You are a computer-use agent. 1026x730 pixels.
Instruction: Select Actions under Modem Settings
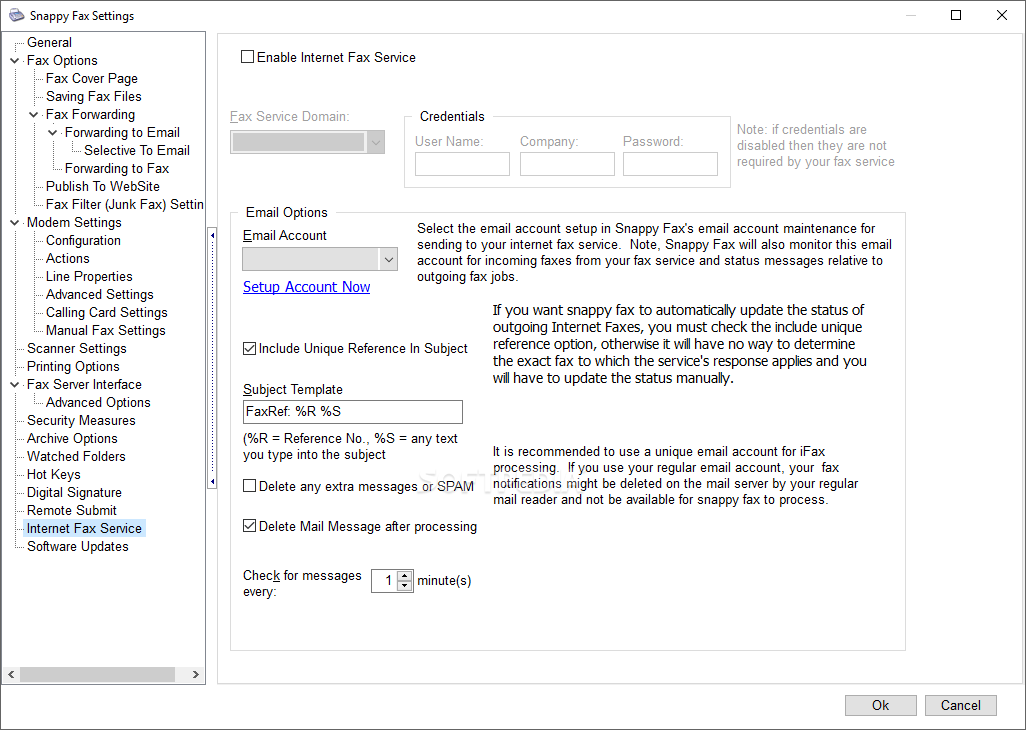[x=67, y=258]
